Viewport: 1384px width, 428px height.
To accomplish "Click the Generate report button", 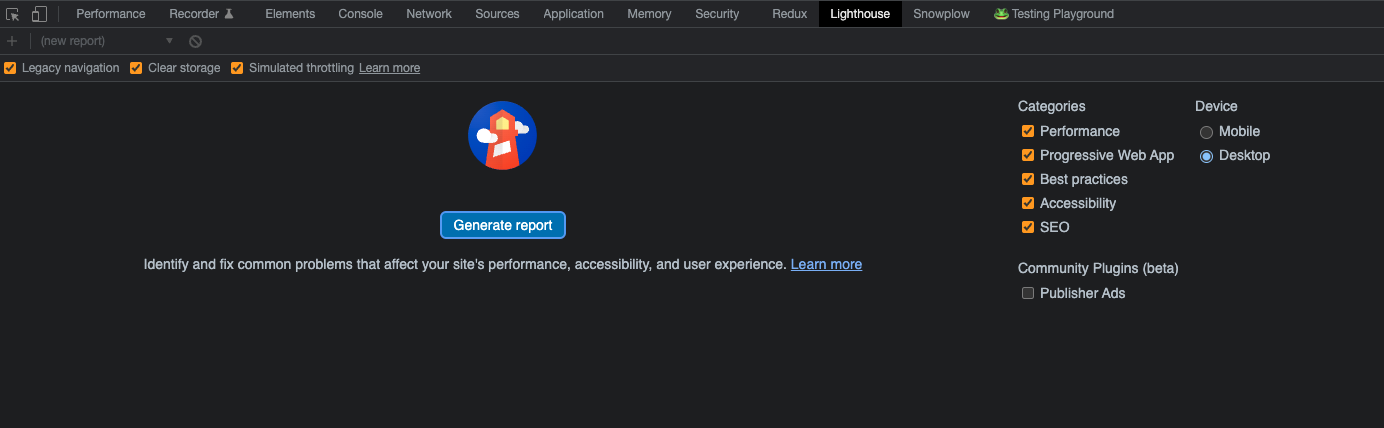I will (503, 225).
